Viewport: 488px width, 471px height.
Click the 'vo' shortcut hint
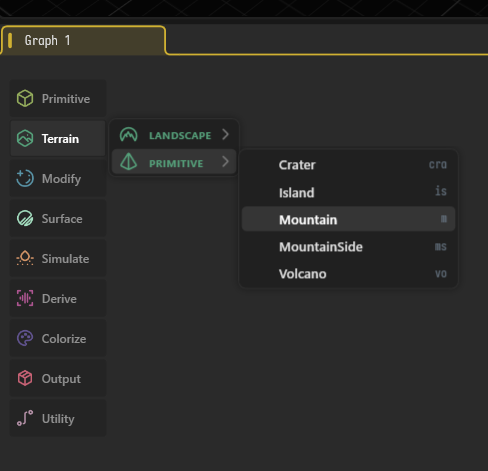[x=441, y=274]
